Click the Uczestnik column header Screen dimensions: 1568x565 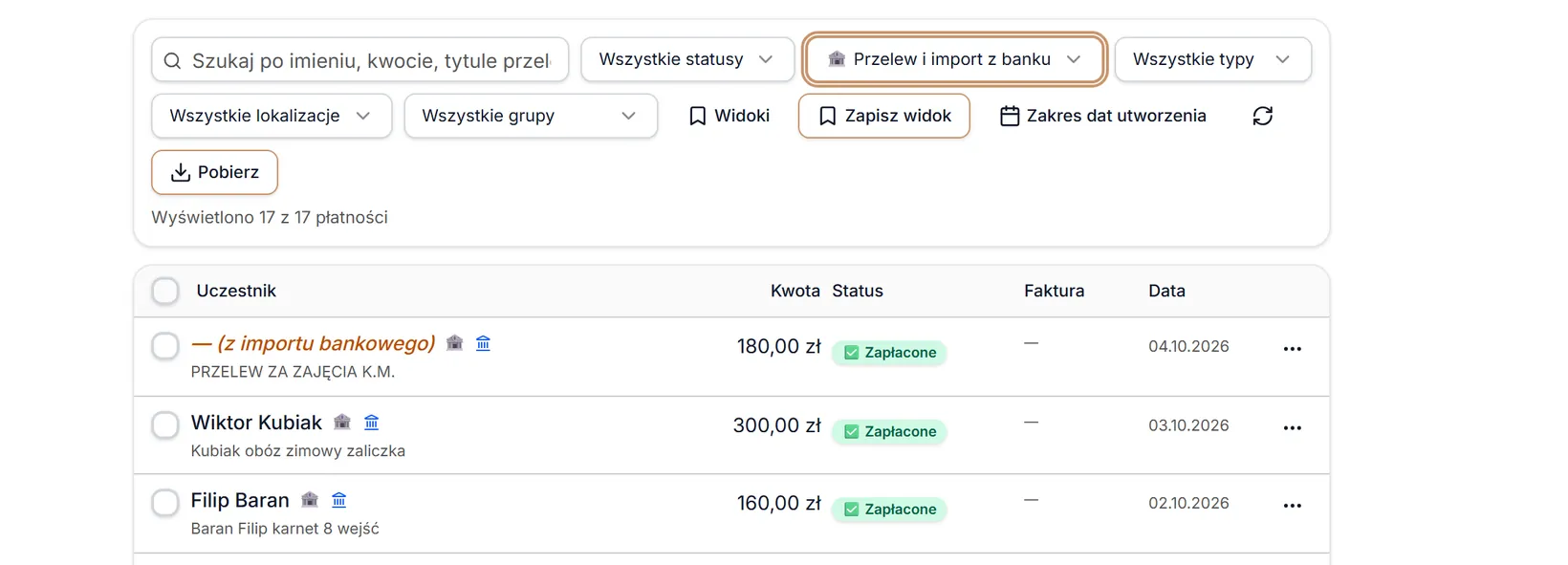point(236,291)
